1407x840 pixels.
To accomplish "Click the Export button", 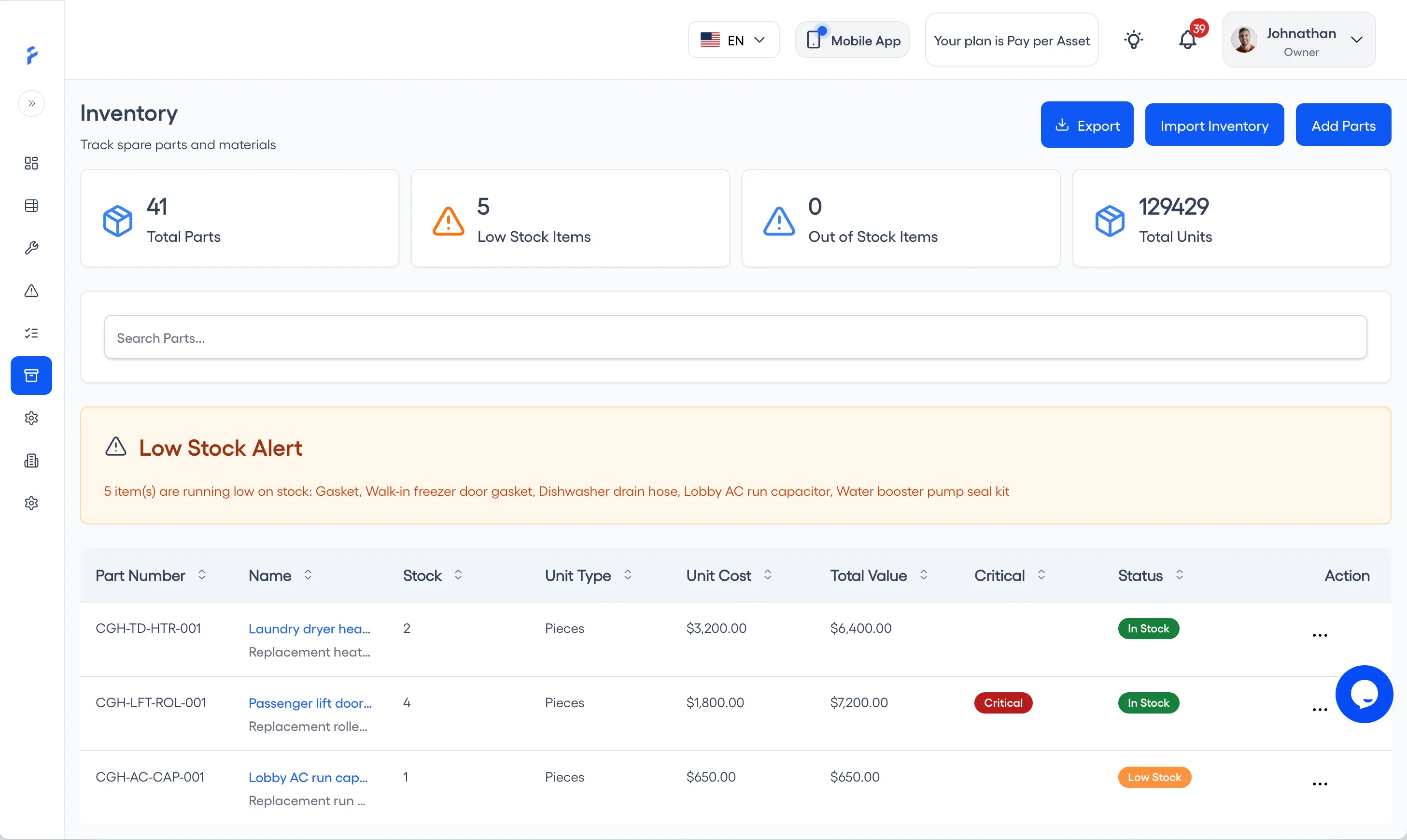I will point(1087,125).
